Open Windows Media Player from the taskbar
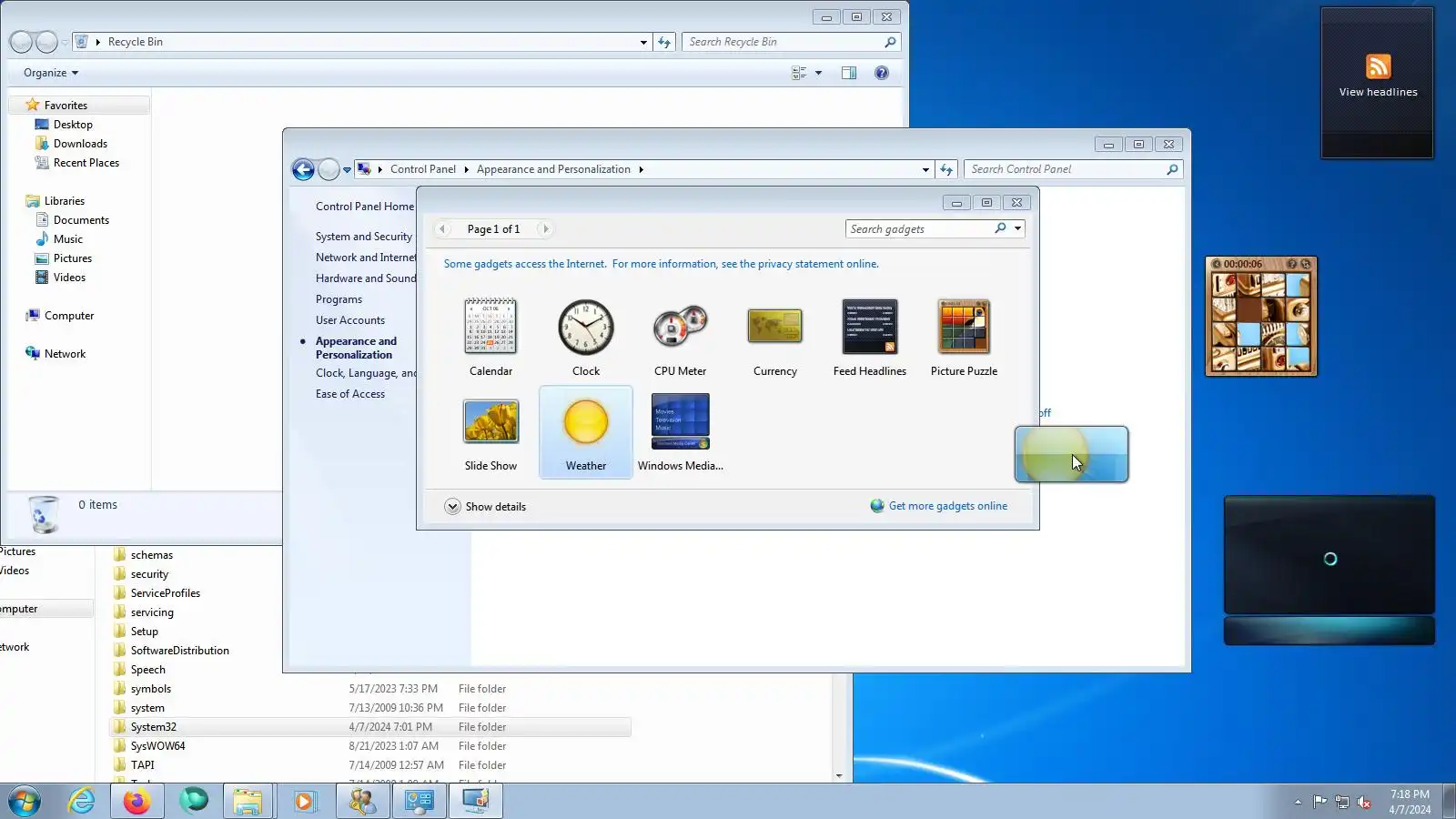The image size is (1456, 819). (x=304, y=802)
